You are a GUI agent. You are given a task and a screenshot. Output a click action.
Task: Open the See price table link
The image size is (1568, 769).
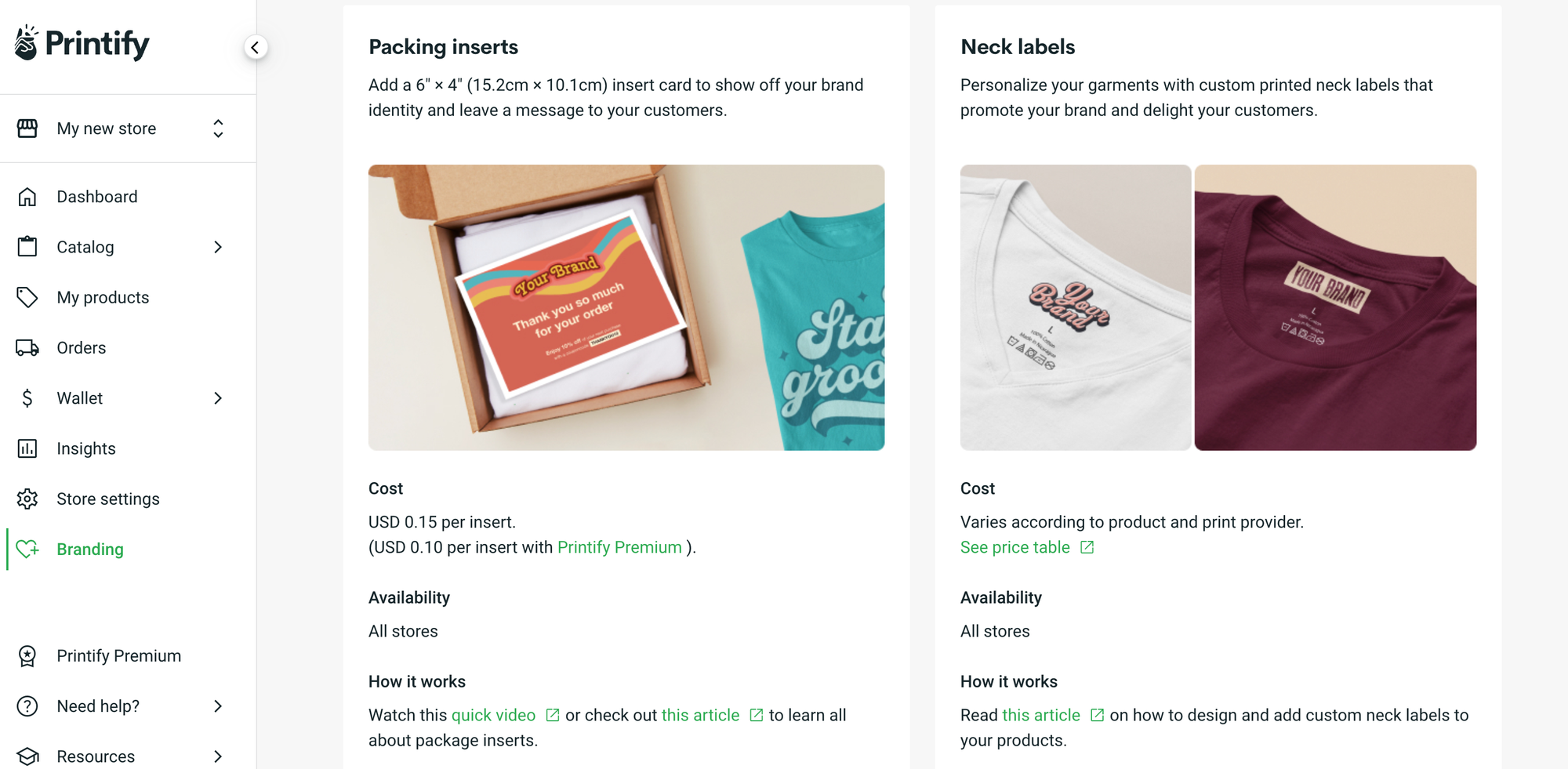pyautogui.click(x=1014, y=547)
